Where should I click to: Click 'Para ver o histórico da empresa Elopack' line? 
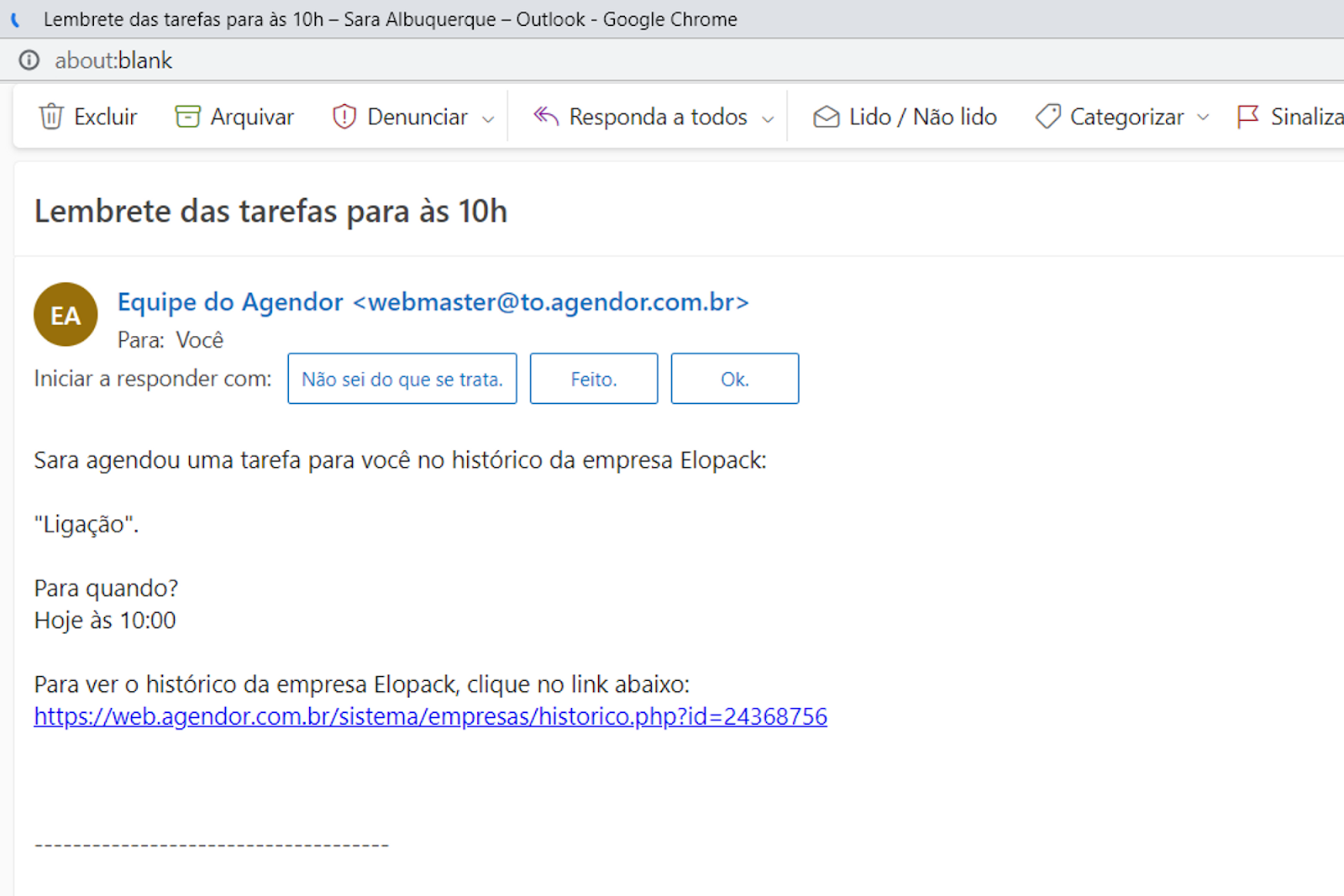(362, 684)
